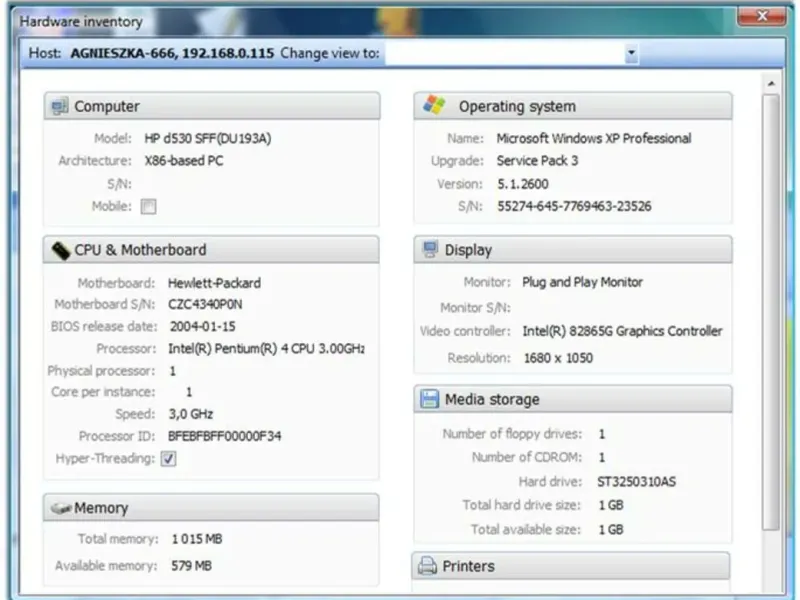Click the Windows logo in Operating system header
This screenshot has height=600, width=800.
[x=434, y=105]
